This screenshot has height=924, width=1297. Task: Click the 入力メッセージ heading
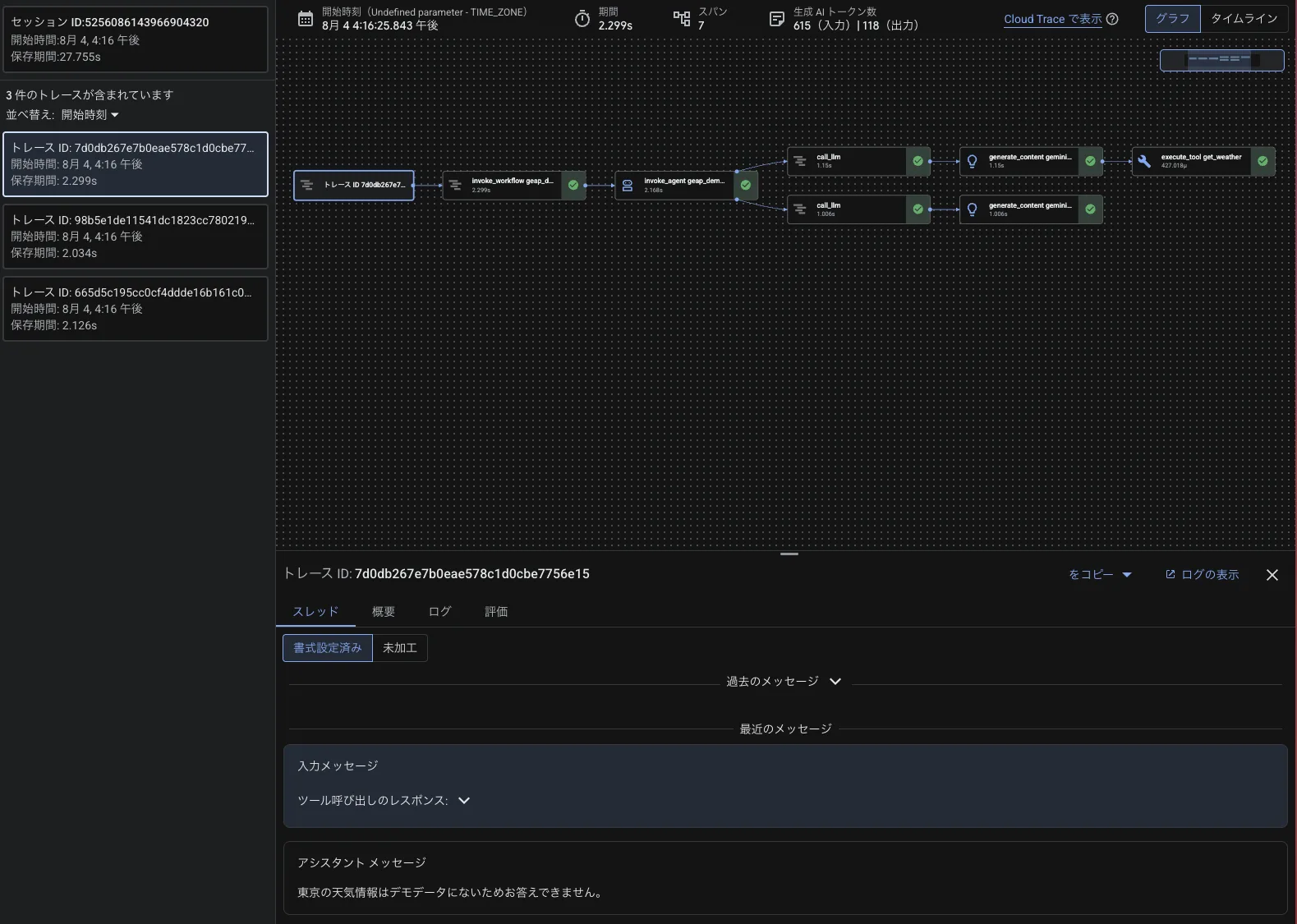tap(338, 766)
